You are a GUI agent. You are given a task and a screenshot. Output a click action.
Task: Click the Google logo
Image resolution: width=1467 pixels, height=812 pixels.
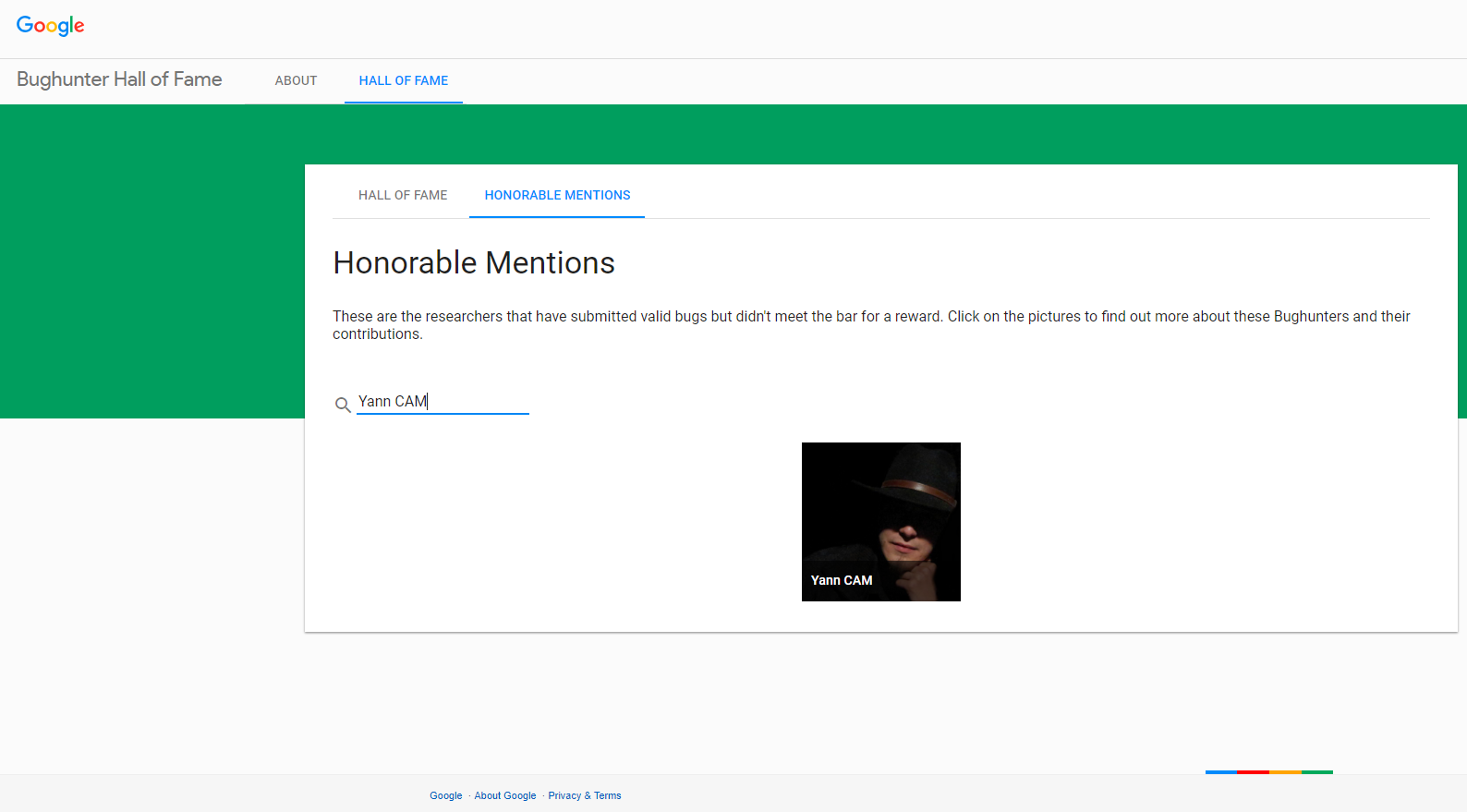pyautogui.click(x=51, y=25)
